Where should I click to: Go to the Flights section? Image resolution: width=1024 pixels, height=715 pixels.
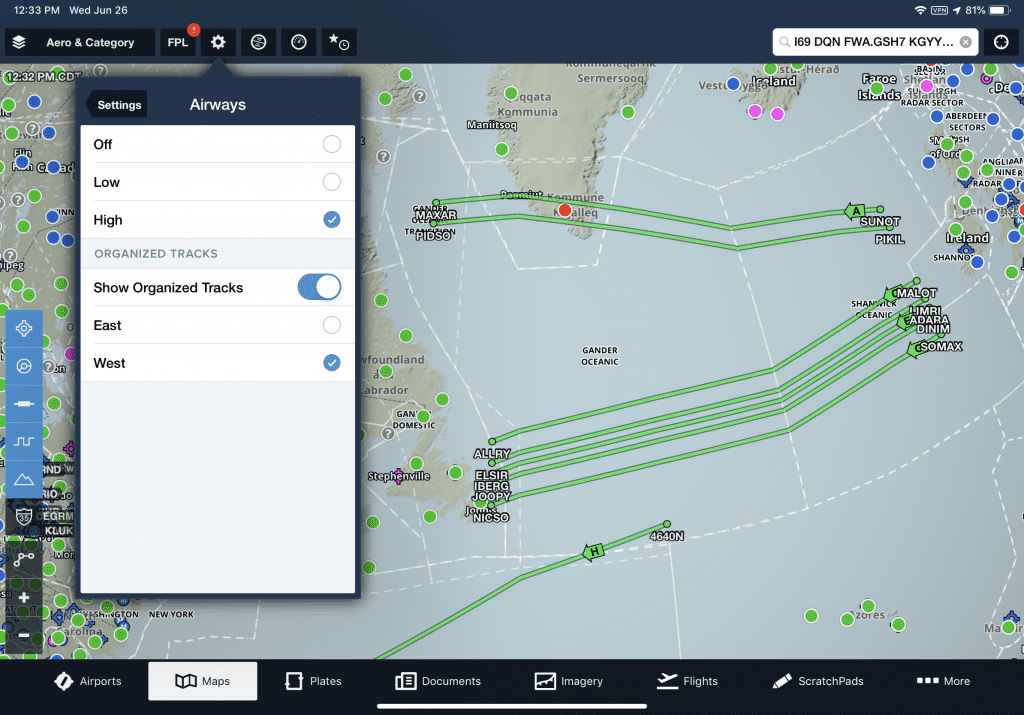click(687, 681)
